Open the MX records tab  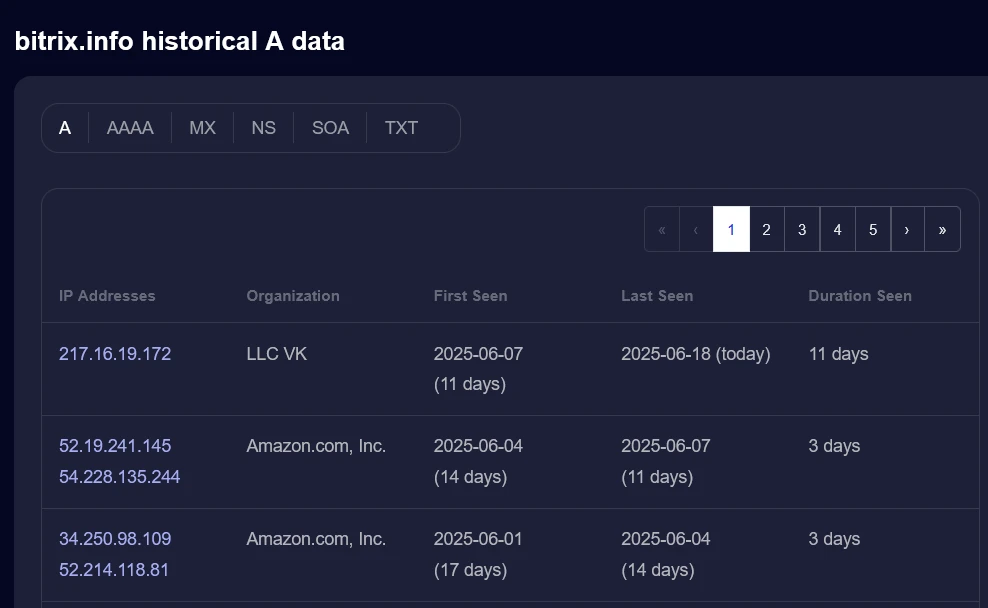(x=202, y=128)
